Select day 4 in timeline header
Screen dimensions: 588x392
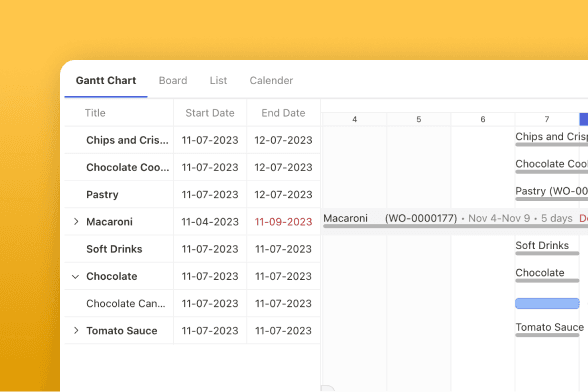click(354, 119)
